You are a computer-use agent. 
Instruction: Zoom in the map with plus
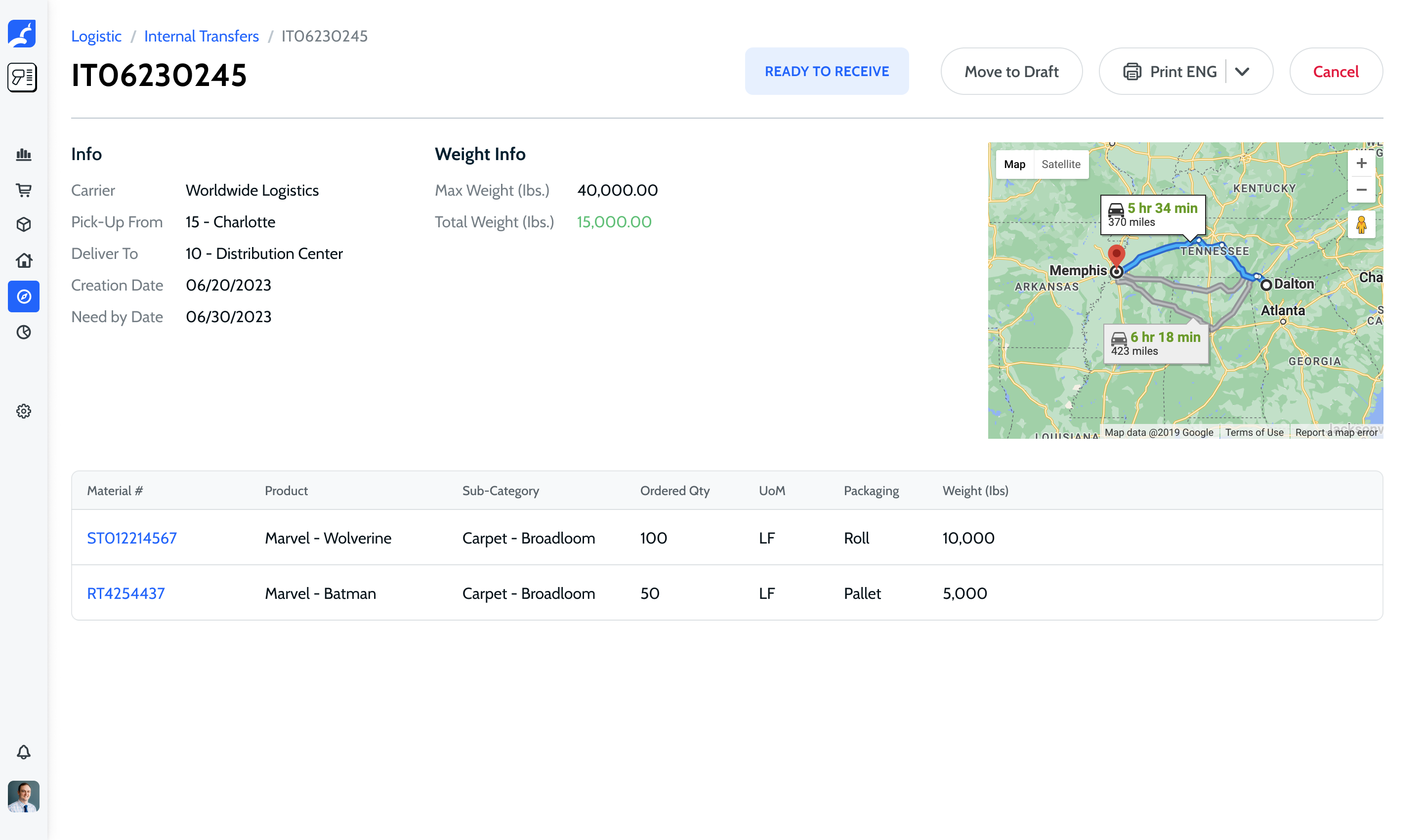1361,164
